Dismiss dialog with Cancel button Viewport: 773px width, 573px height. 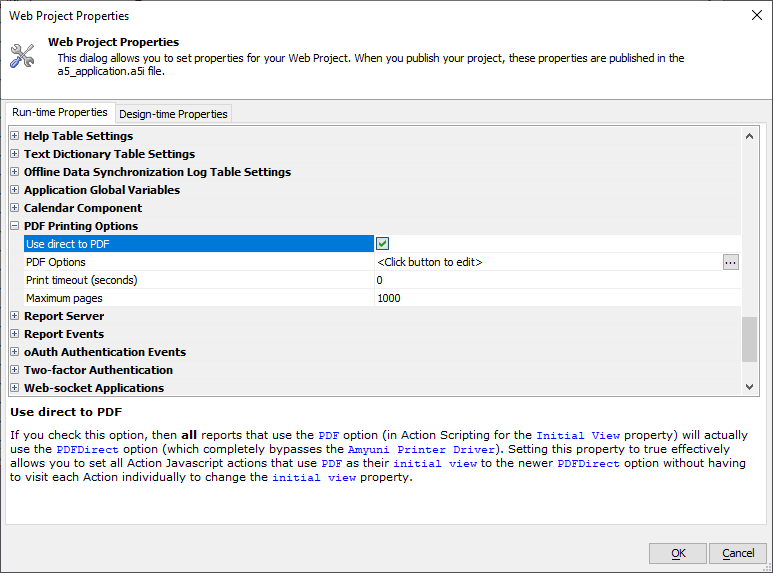738,553
